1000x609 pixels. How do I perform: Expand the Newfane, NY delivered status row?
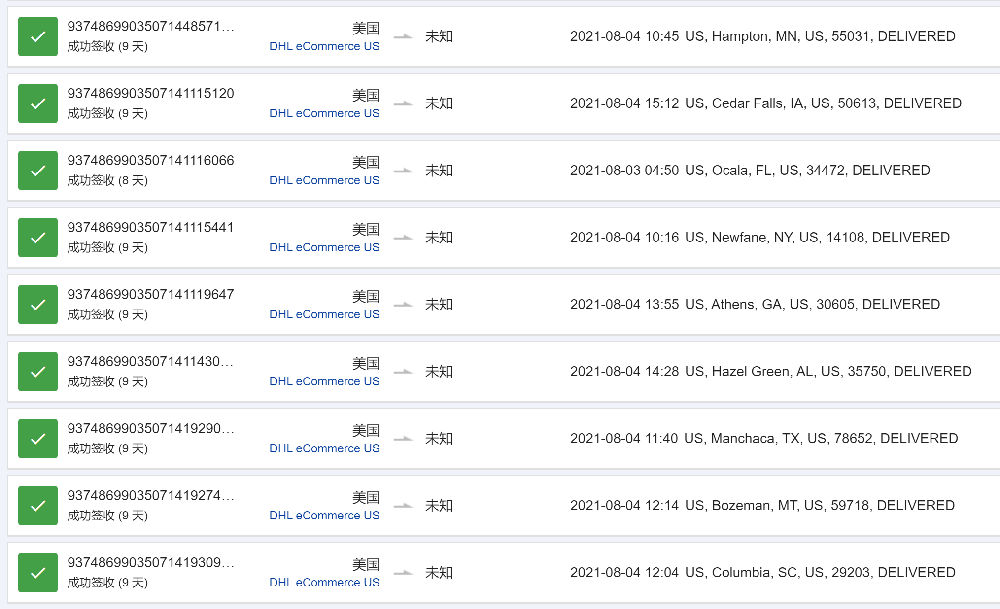click(x=504, y=237)
